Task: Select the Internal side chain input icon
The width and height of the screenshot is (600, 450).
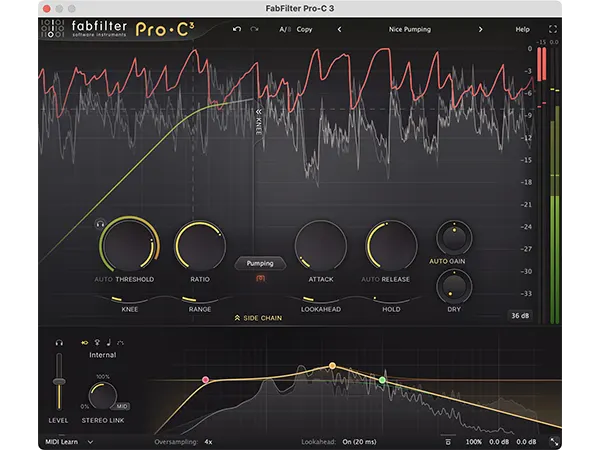Action: (x=85, y=342)
